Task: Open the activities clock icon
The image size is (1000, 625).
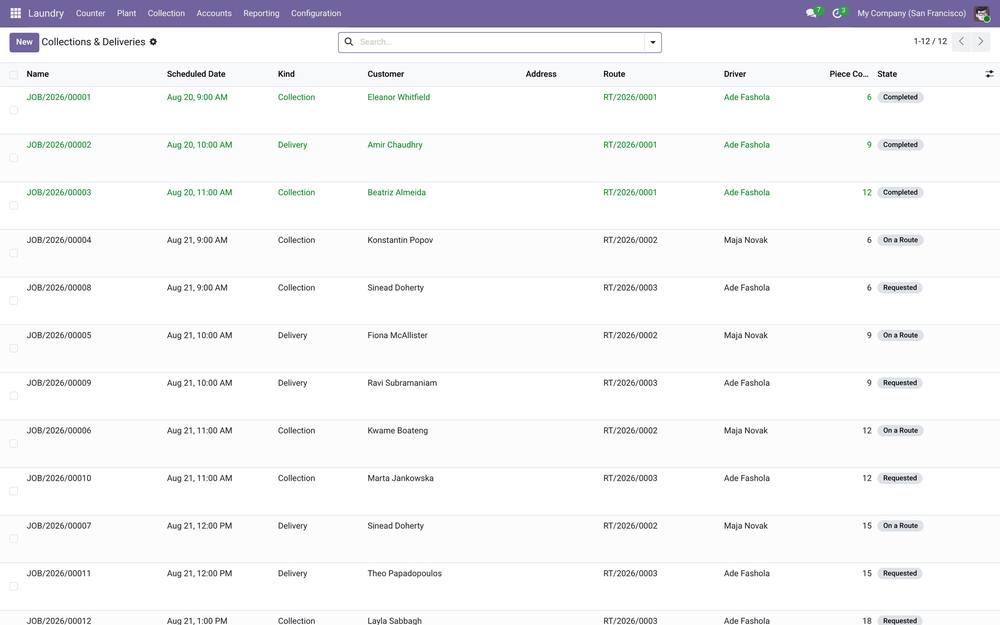Action: point(837,13)
